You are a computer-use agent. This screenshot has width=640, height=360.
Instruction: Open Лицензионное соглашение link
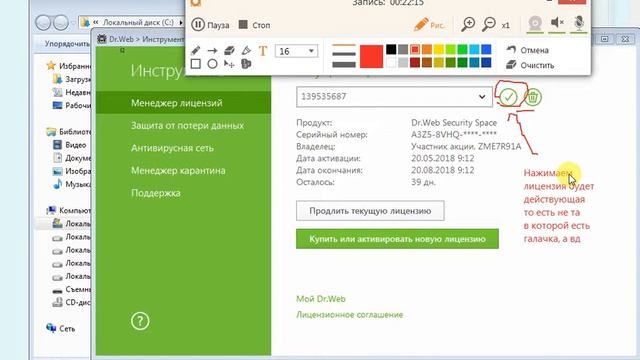[x=349, y=315]
